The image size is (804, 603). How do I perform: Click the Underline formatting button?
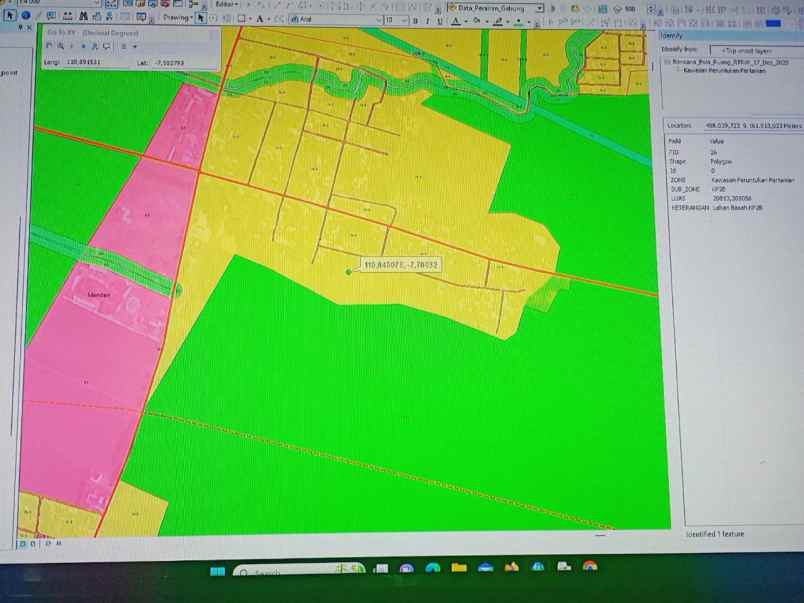coord(439,21)
